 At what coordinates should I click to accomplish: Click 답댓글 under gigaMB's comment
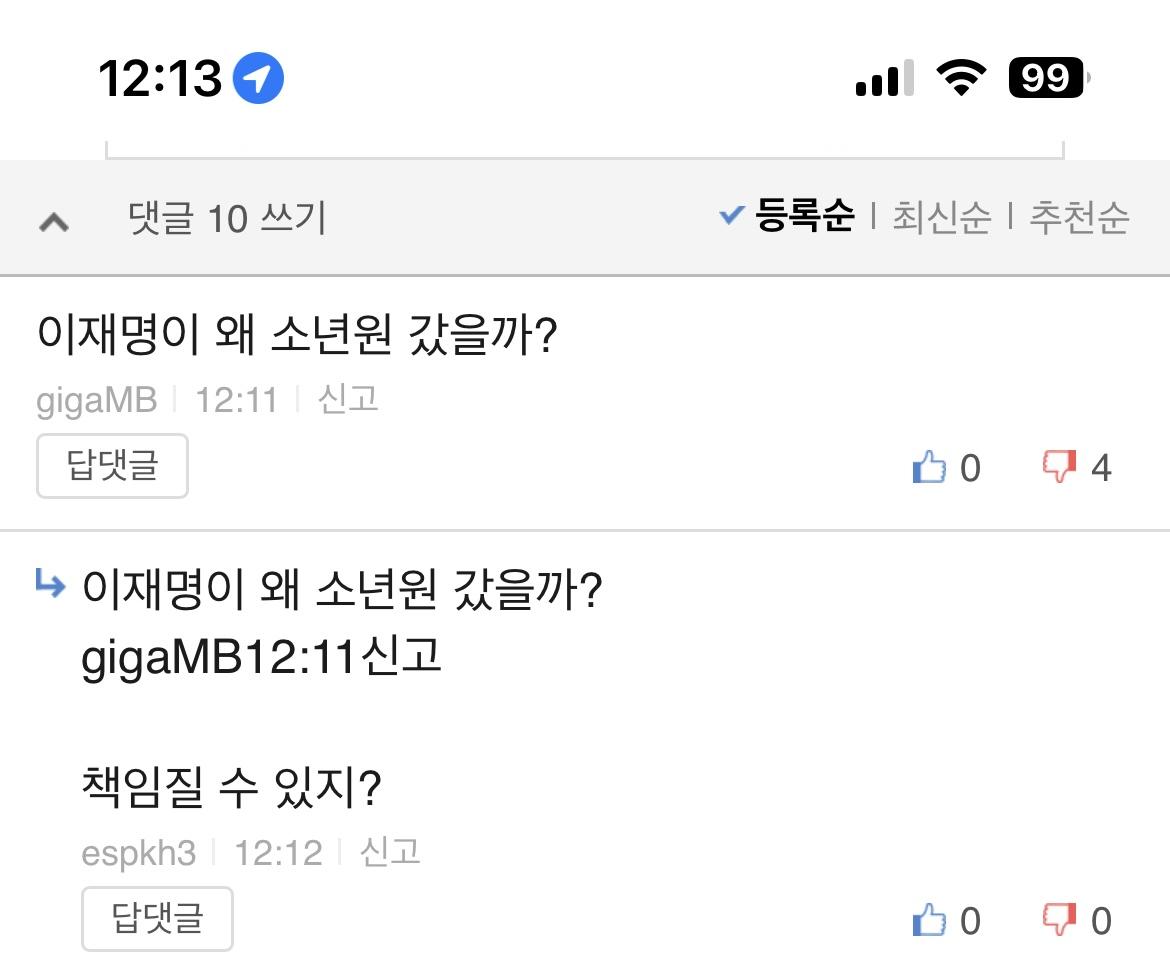[112, 465]
